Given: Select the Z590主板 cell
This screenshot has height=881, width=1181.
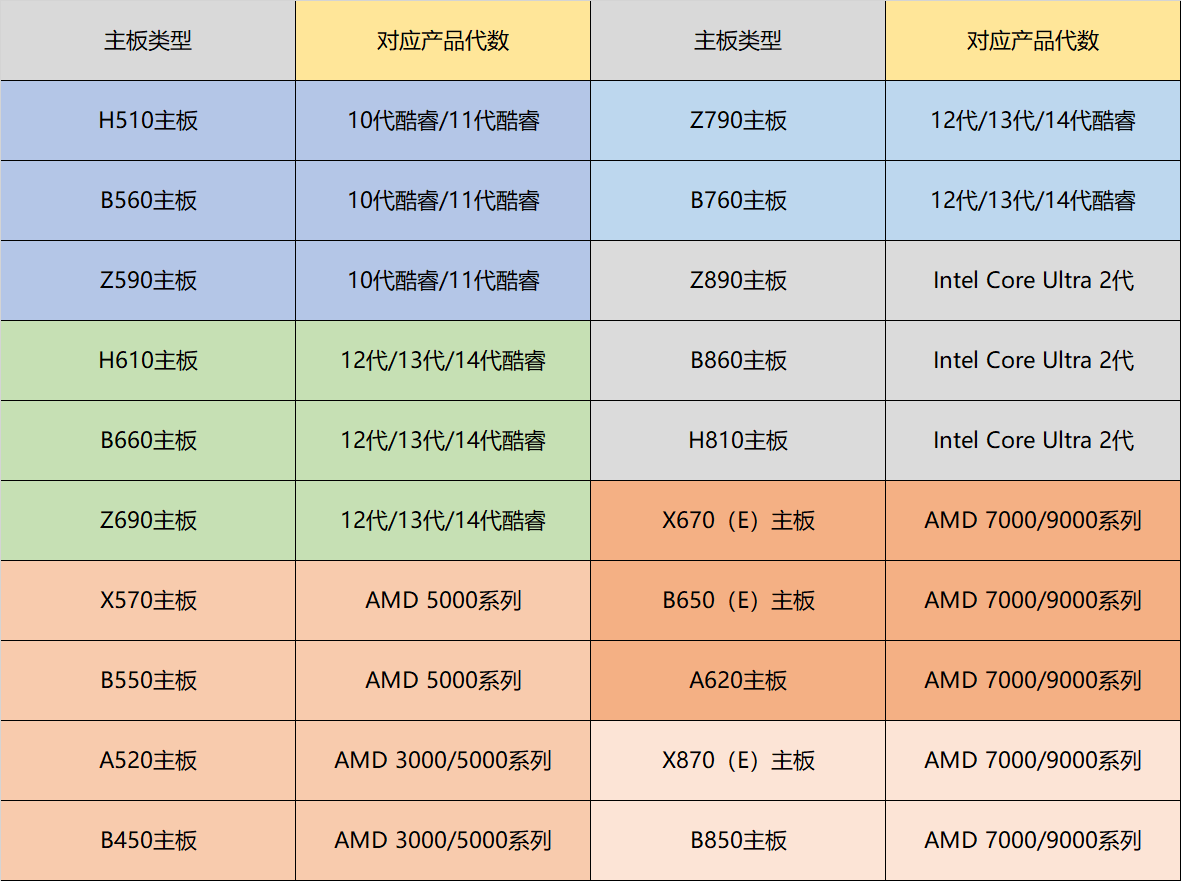Looking at the screenshot, I should point(148,280).
